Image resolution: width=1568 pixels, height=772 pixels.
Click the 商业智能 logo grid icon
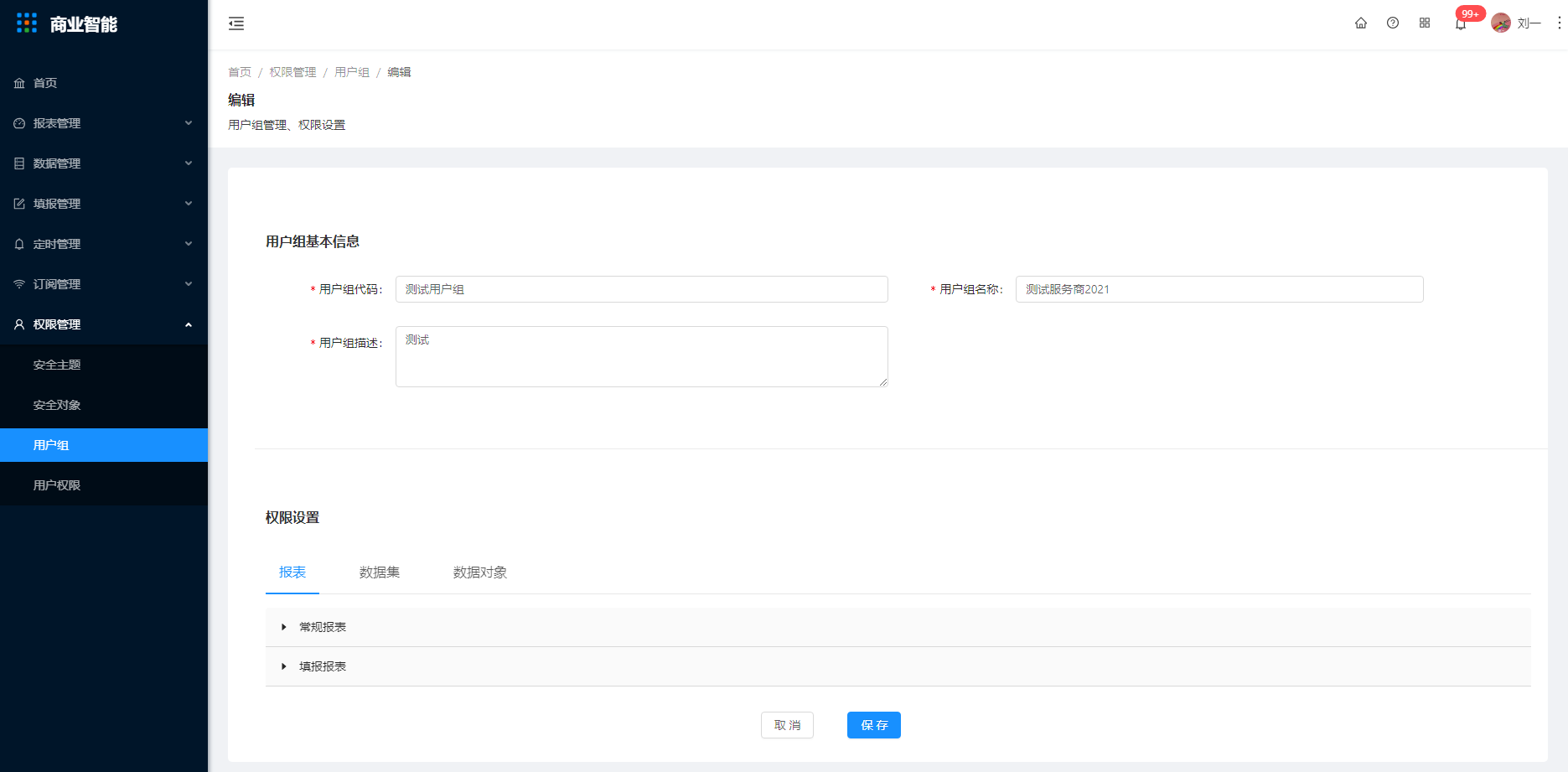[27, 23]
